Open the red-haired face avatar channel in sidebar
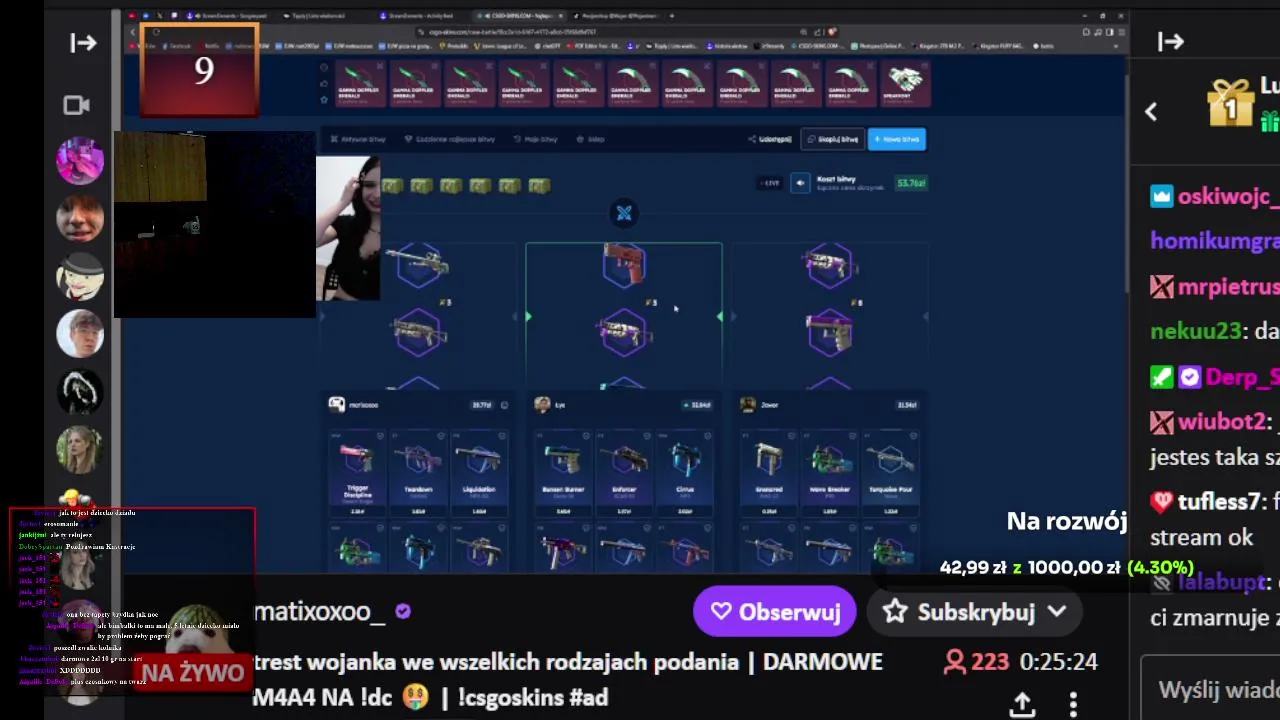Image resolution: width=1280 pixels, height=720 pixels. (80, 218)
